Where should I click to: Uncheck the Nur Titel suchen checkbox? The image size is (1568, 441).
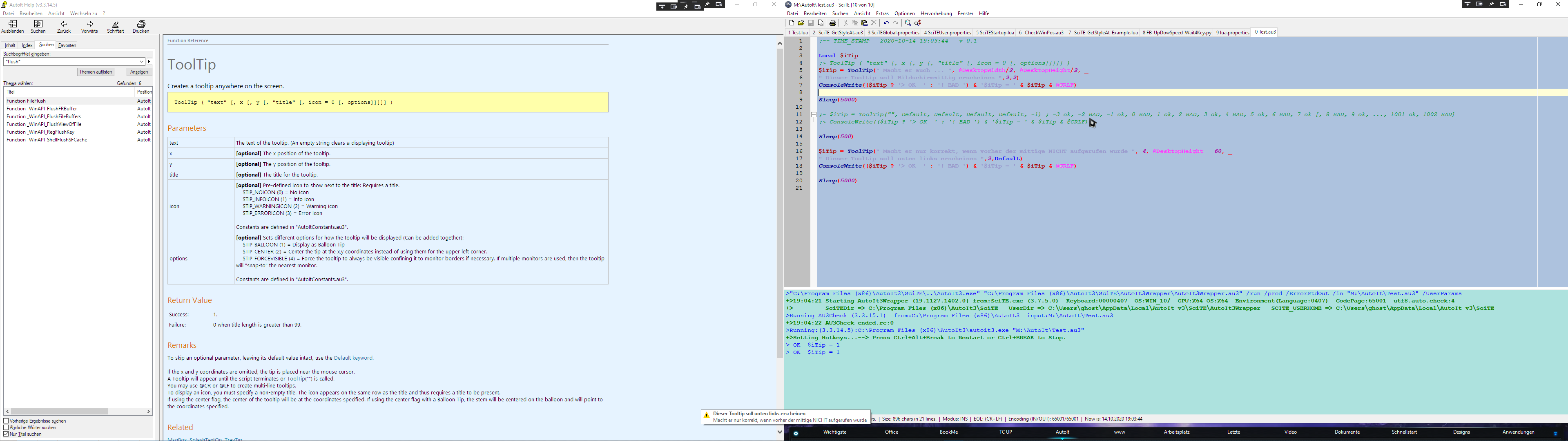(x=6, y=434)
